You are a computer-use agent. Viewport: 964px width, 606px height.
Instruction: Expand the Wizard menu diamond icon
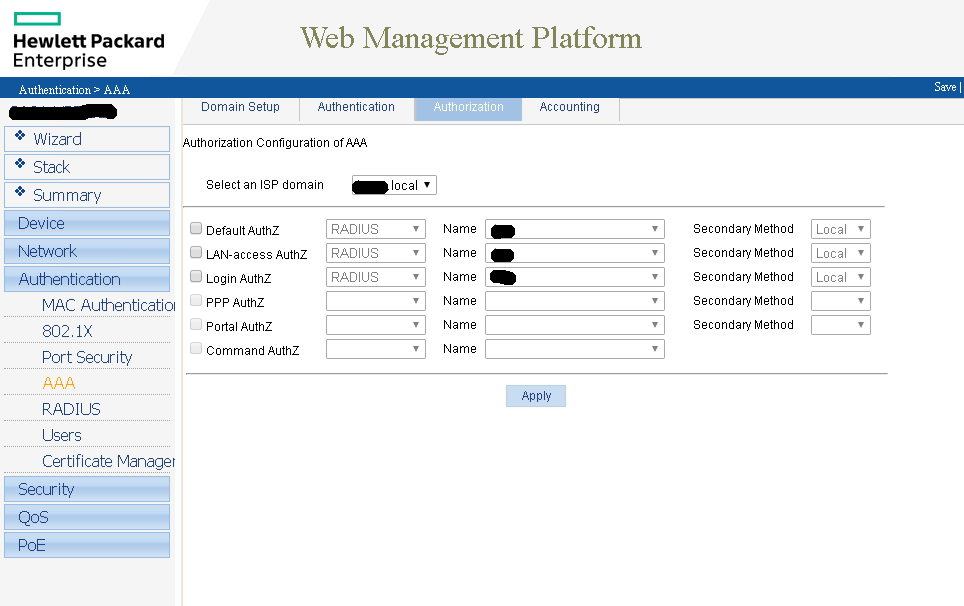(x=20, y=136)
